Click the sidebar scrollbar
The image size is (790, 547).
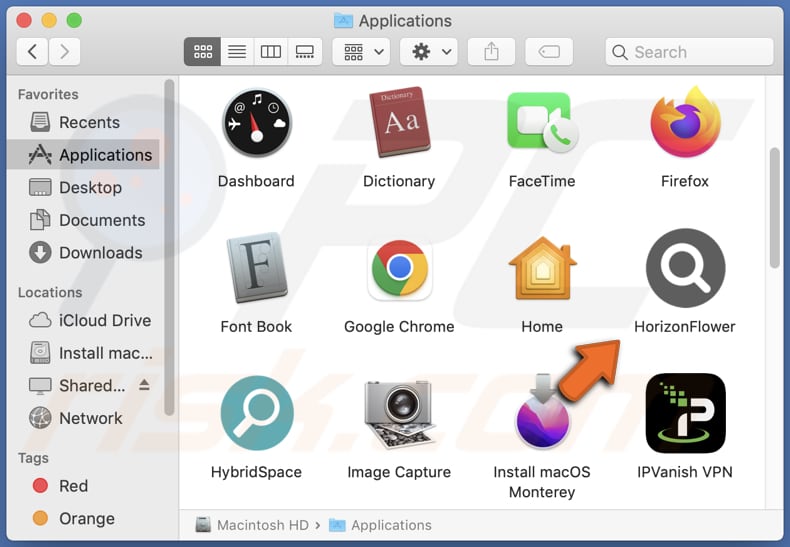(x=169, y=247)
